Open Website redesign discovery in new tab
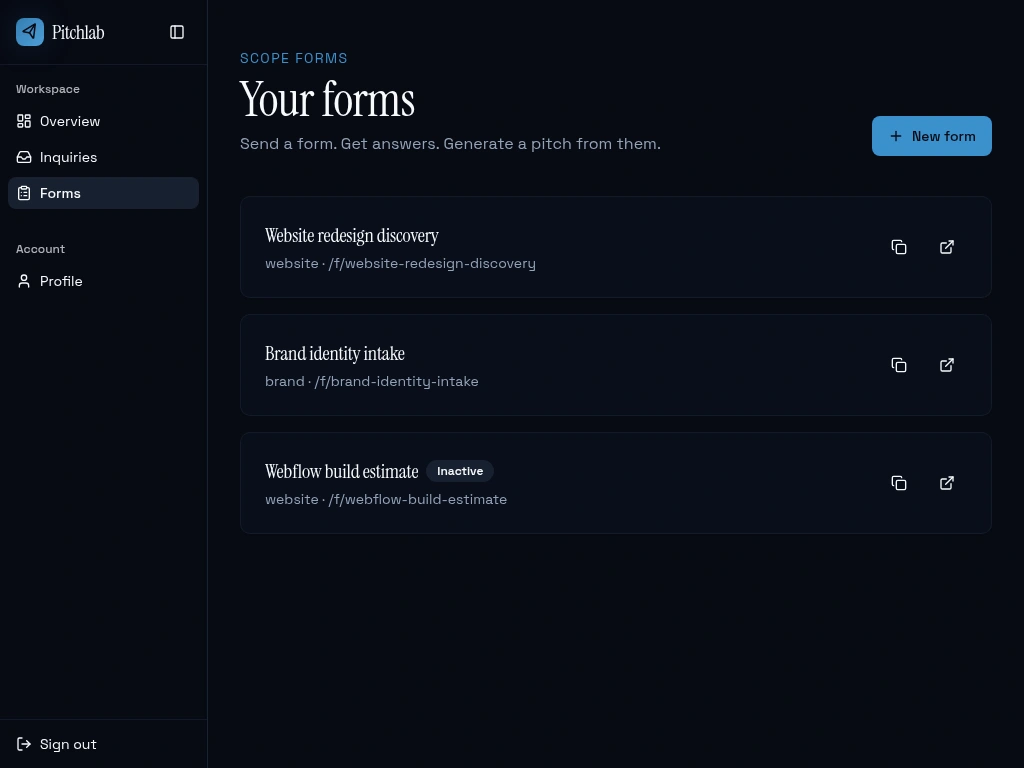 click(x=947, y=247)
